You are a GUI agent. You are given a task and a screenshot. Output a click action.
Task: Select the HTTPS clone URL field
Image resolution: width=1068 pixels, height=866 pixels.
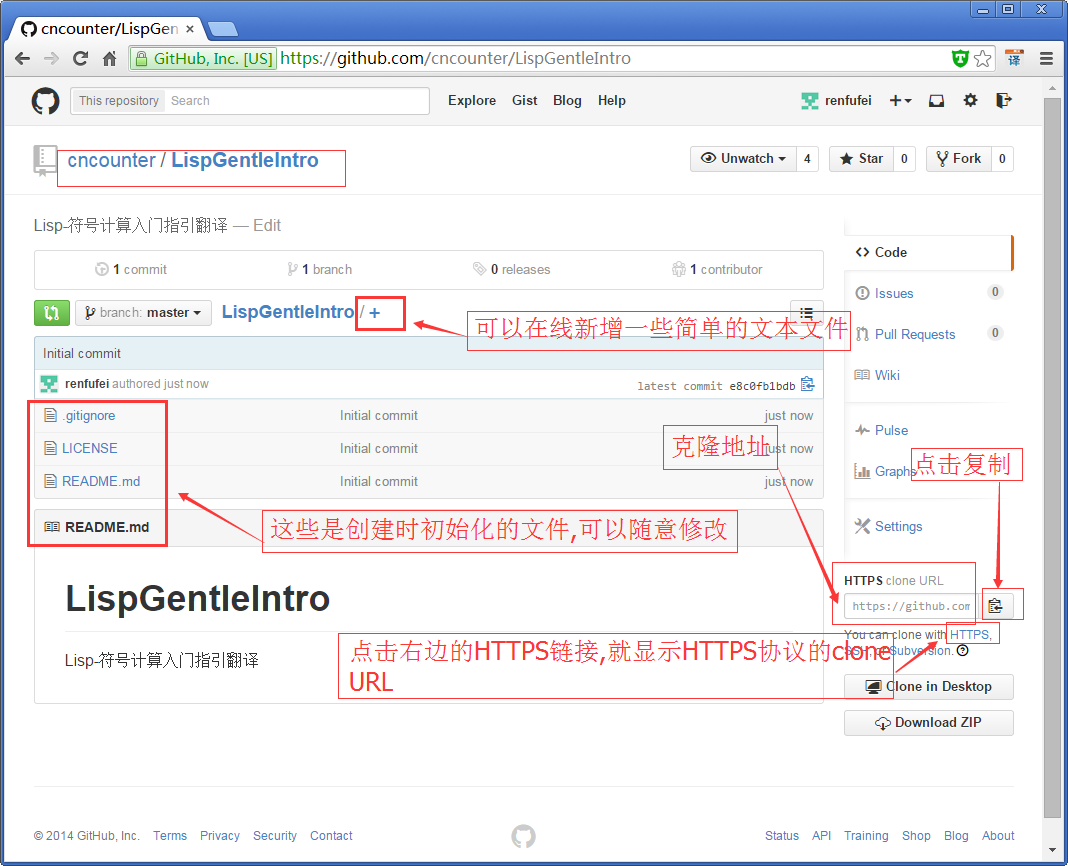tap(911, 606)
